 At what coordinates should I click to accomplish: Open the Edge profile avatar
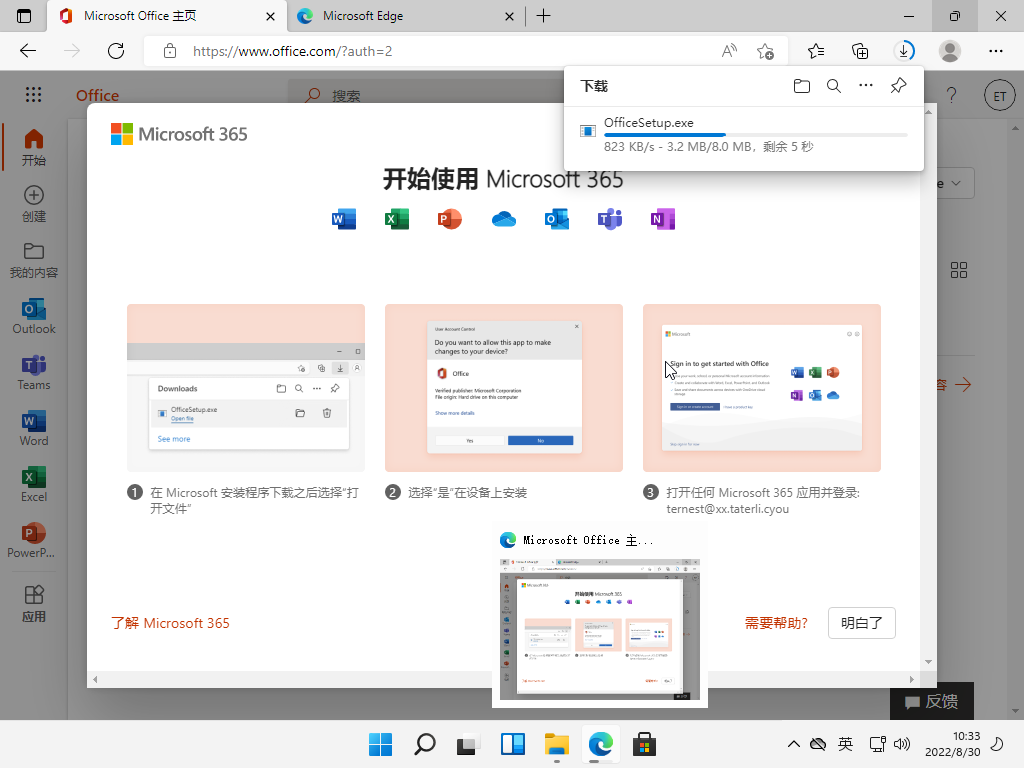coord(950,51)
